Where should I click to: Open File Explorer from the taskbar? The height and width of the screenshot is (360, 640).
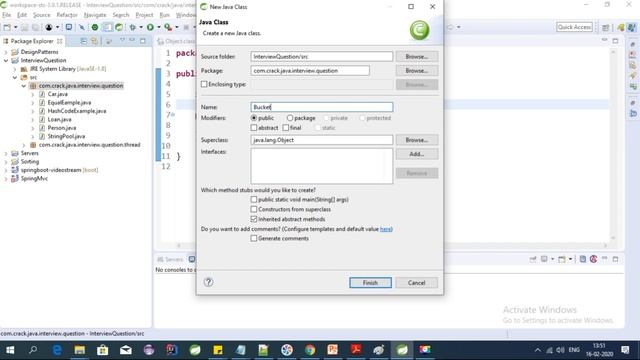79,350
